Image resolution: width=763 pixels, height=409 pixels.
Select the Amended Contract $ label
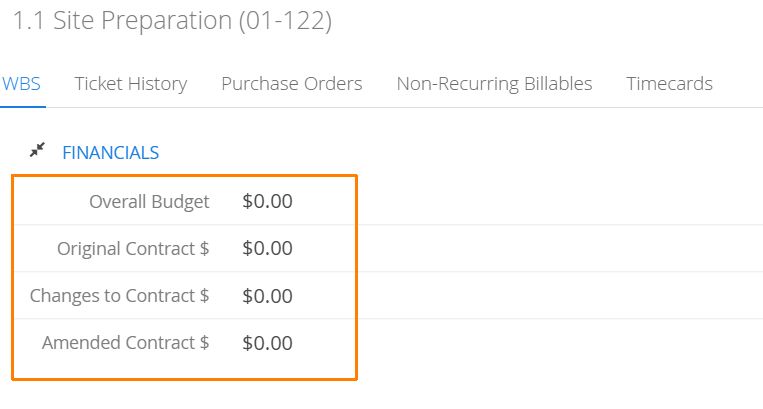coord(126,343)
